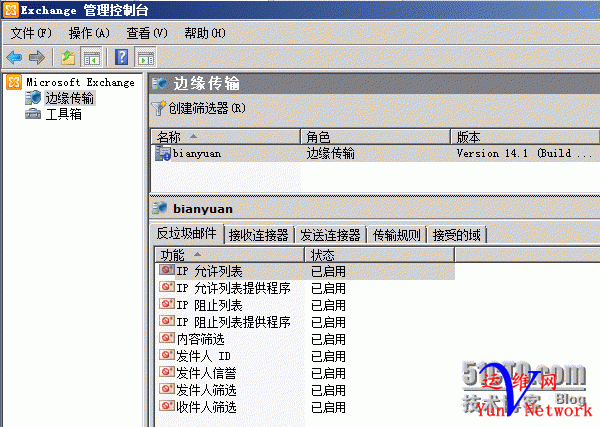
Task: Select the bianyuan server name
Action: pos(197,154)
